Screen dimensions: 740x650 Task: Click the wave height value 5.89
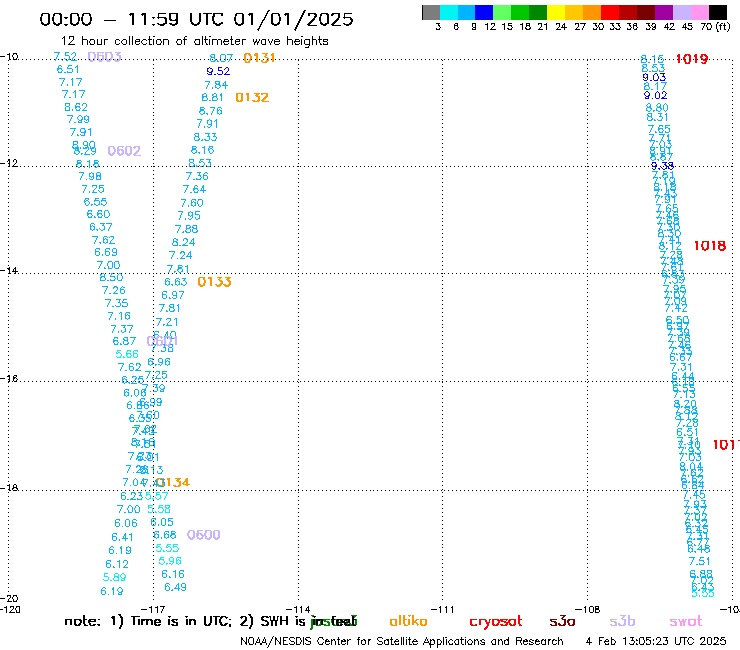pyautogui.click(x=115, y=577)
